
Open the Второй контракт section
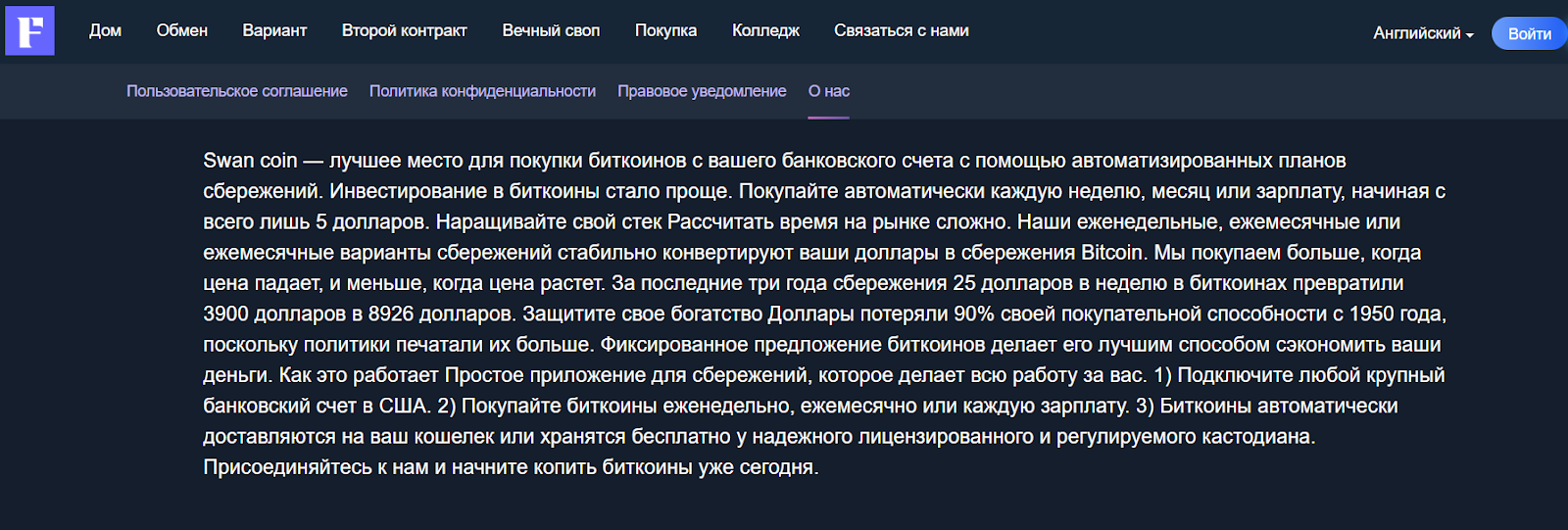click(x=404, y=30)
